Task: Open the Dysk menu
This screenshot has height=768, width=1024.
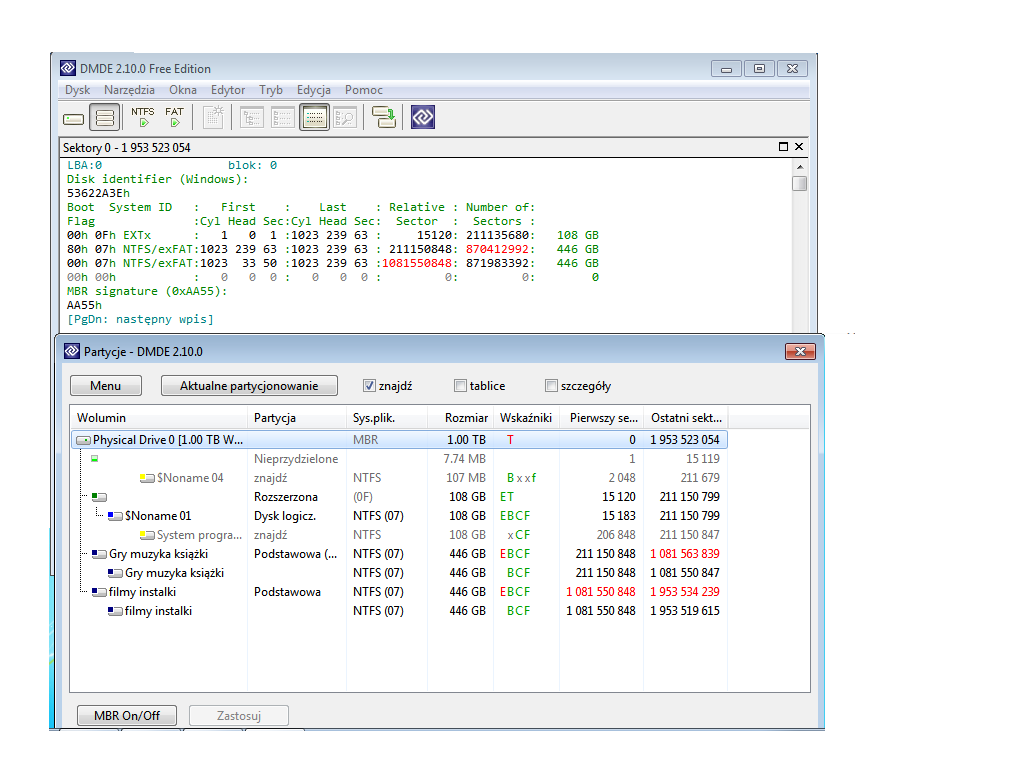Action: pyautogui.click(x=77, y=90)
